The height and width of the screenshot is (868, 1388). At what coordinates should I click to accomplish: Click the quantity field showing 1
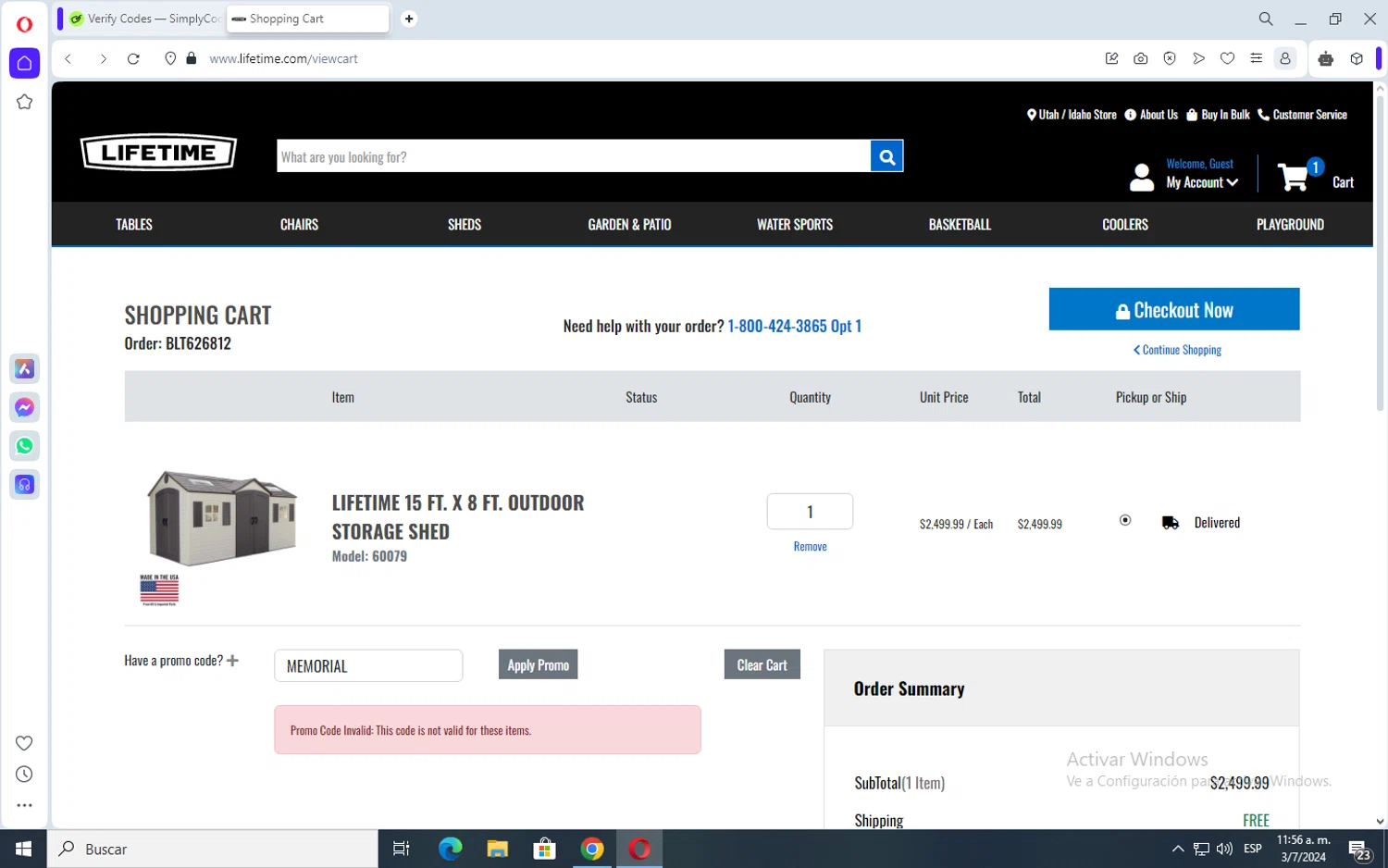(x=810, y=512)
